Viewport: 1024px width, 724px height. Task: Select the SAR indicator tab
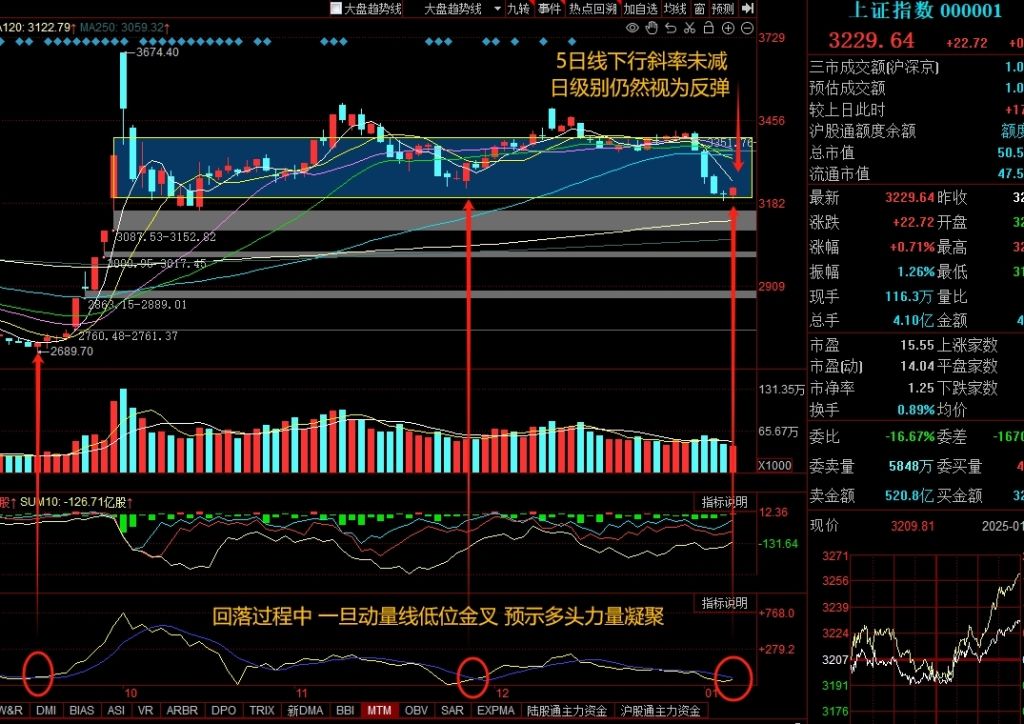click(453, 710)
